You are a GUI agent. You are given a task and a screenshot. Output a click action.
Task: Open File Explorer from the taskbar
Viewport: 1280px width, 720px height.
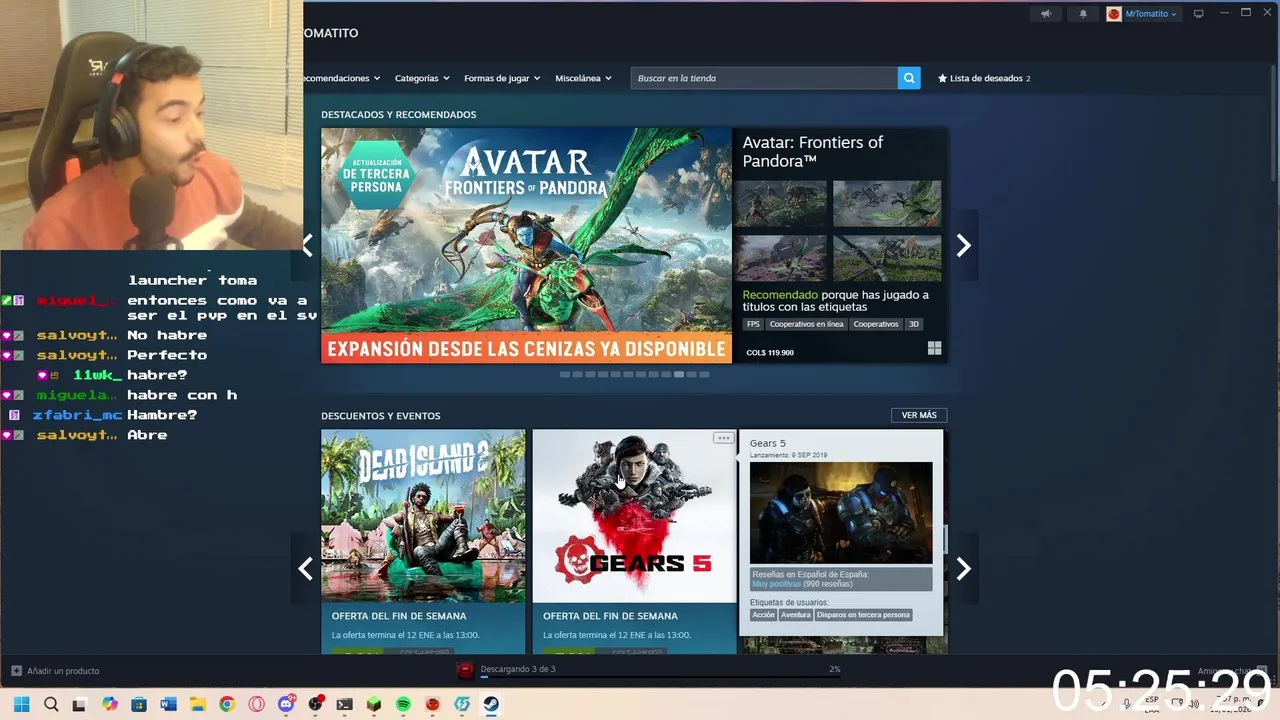click(198, 704)
